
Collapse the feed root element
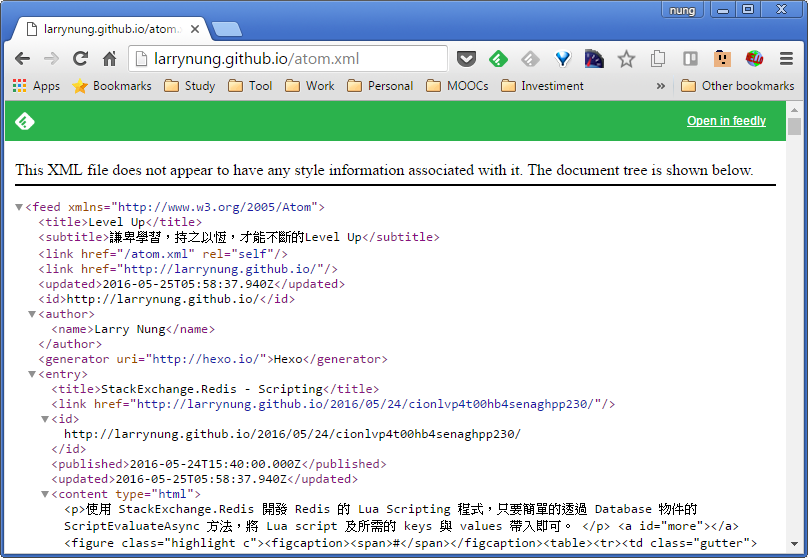tap(19, 207)
